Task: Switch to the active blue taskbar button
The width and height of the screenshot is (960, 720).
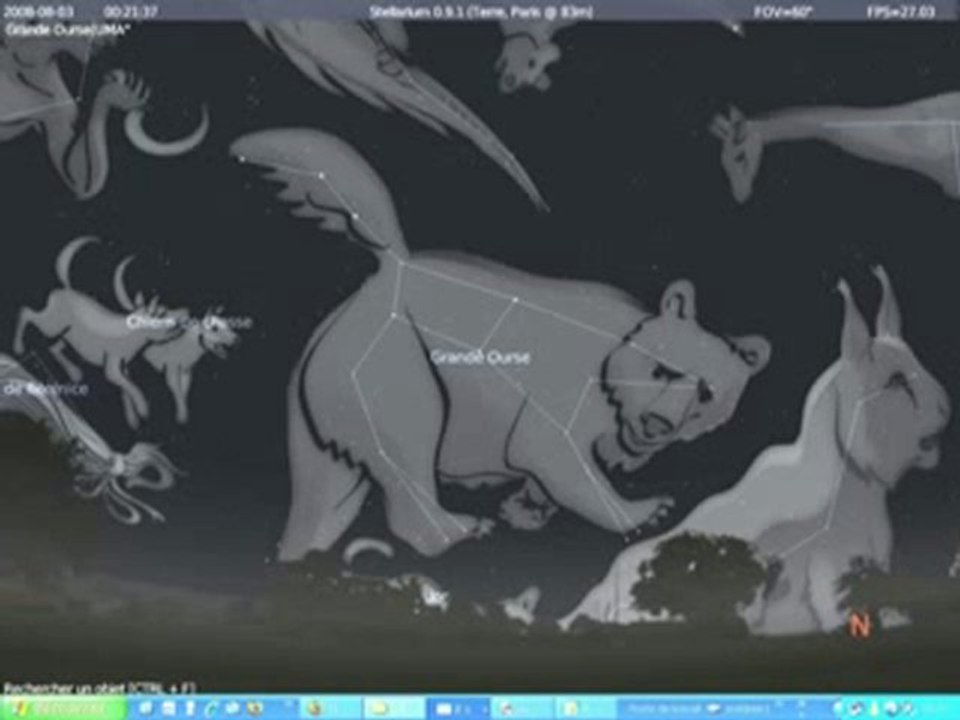Action: pos(457,709)
